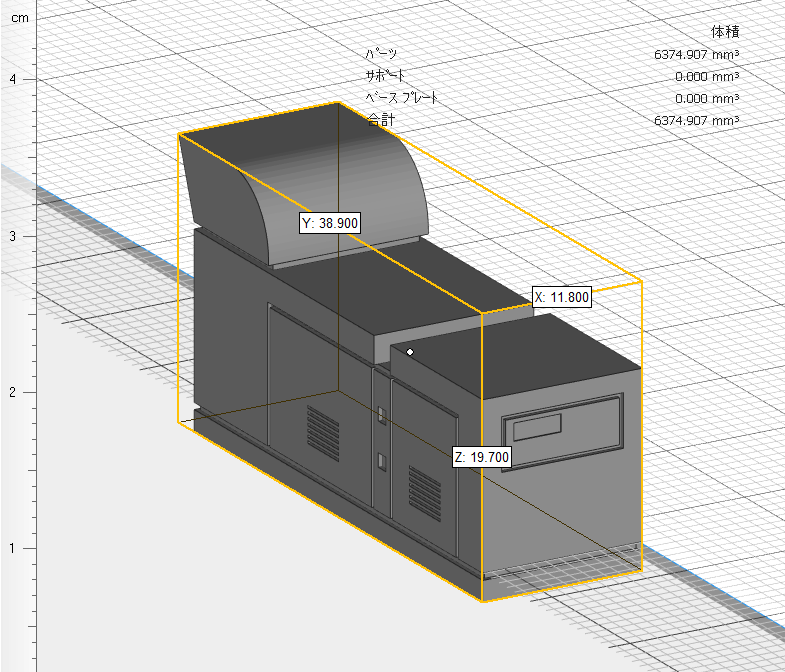Click the cm unit label on ruler
785x672 pixels.
(20, 18)
